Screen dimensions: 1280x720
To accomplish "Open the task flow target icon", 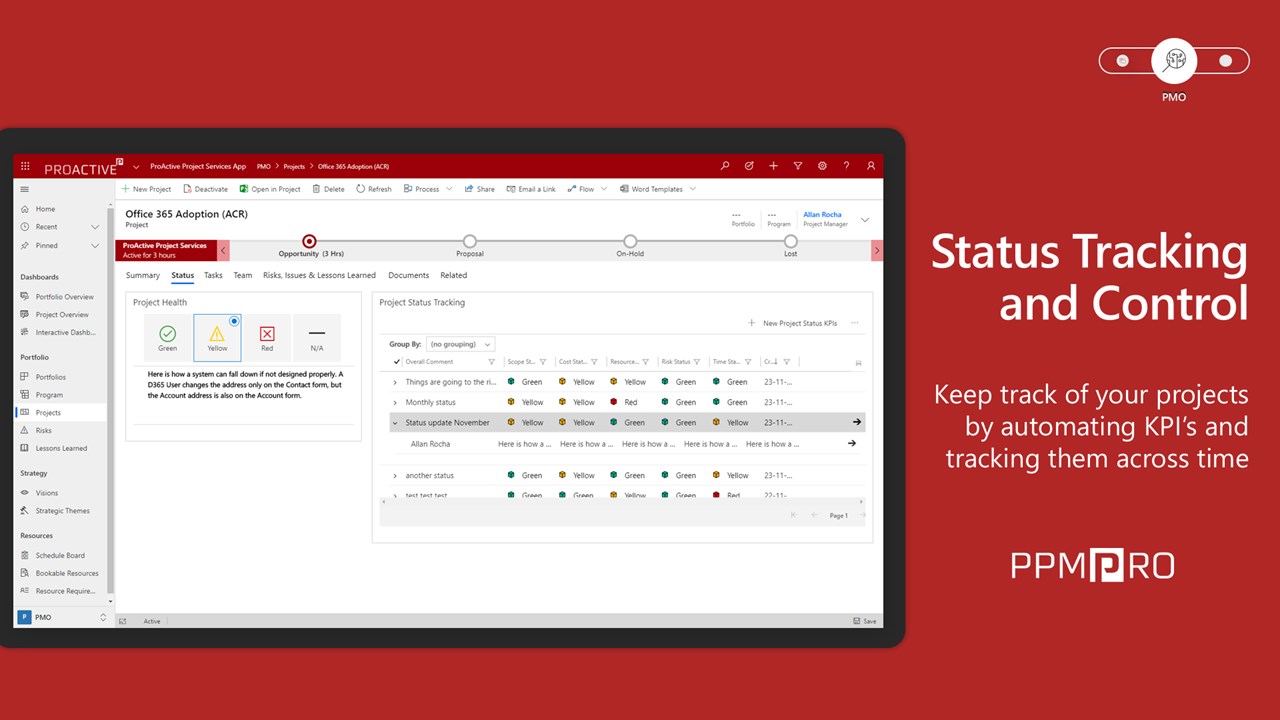I will tap(749, 166).
